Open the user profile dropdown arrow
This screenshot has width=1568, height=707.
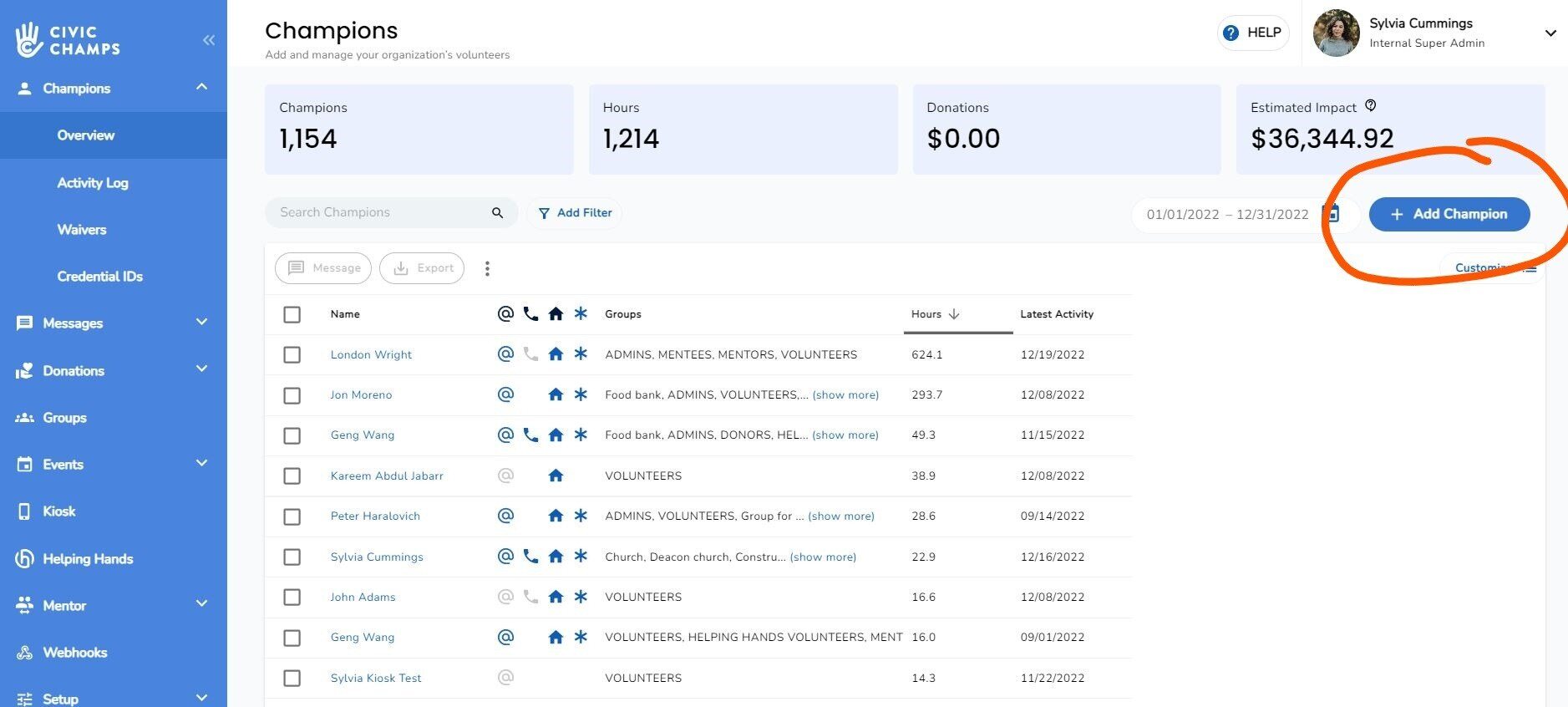[x=1550, y=33]
